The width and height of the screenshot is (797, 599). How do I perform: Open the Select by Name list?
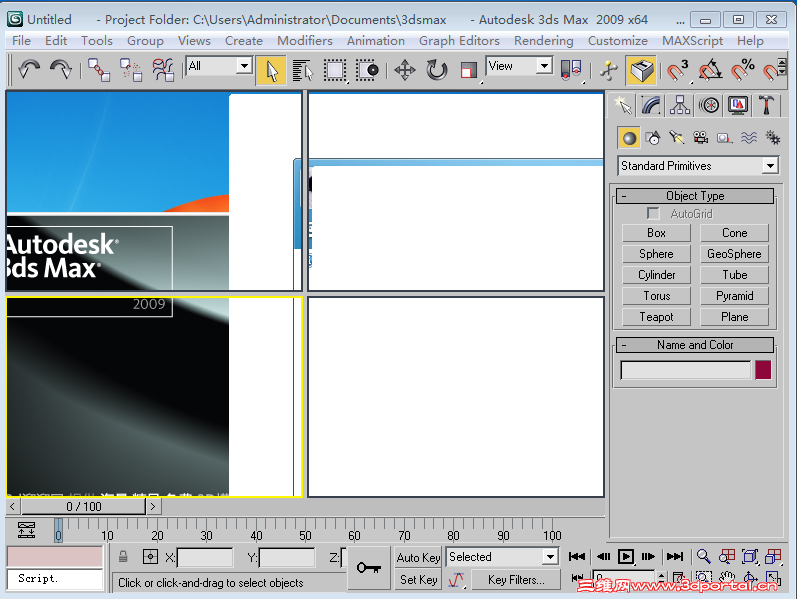click(x=303, y=70)
